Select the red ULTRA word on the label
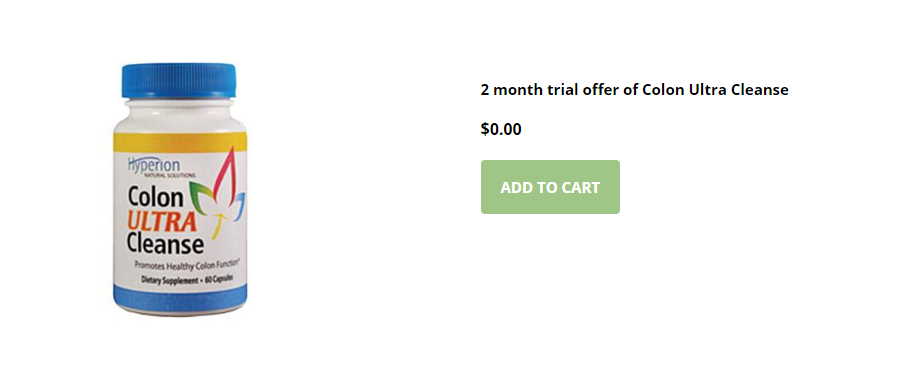 [162, 222]
